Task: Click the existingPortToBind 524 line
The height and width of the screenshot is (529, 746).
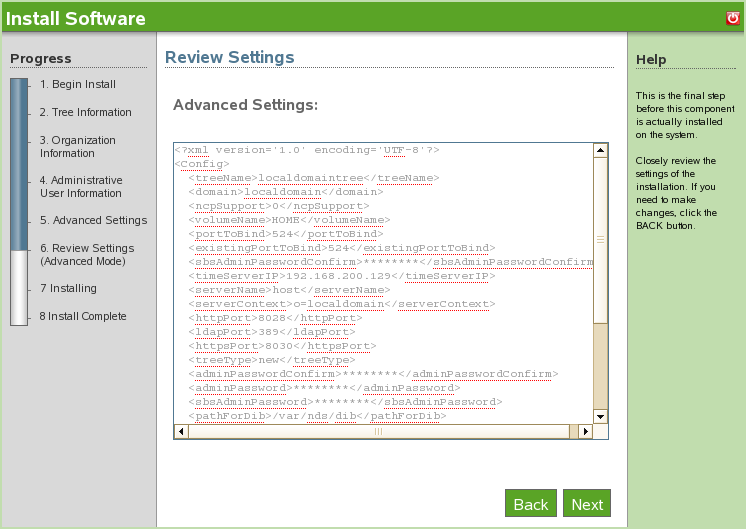Action: (342, 248)
